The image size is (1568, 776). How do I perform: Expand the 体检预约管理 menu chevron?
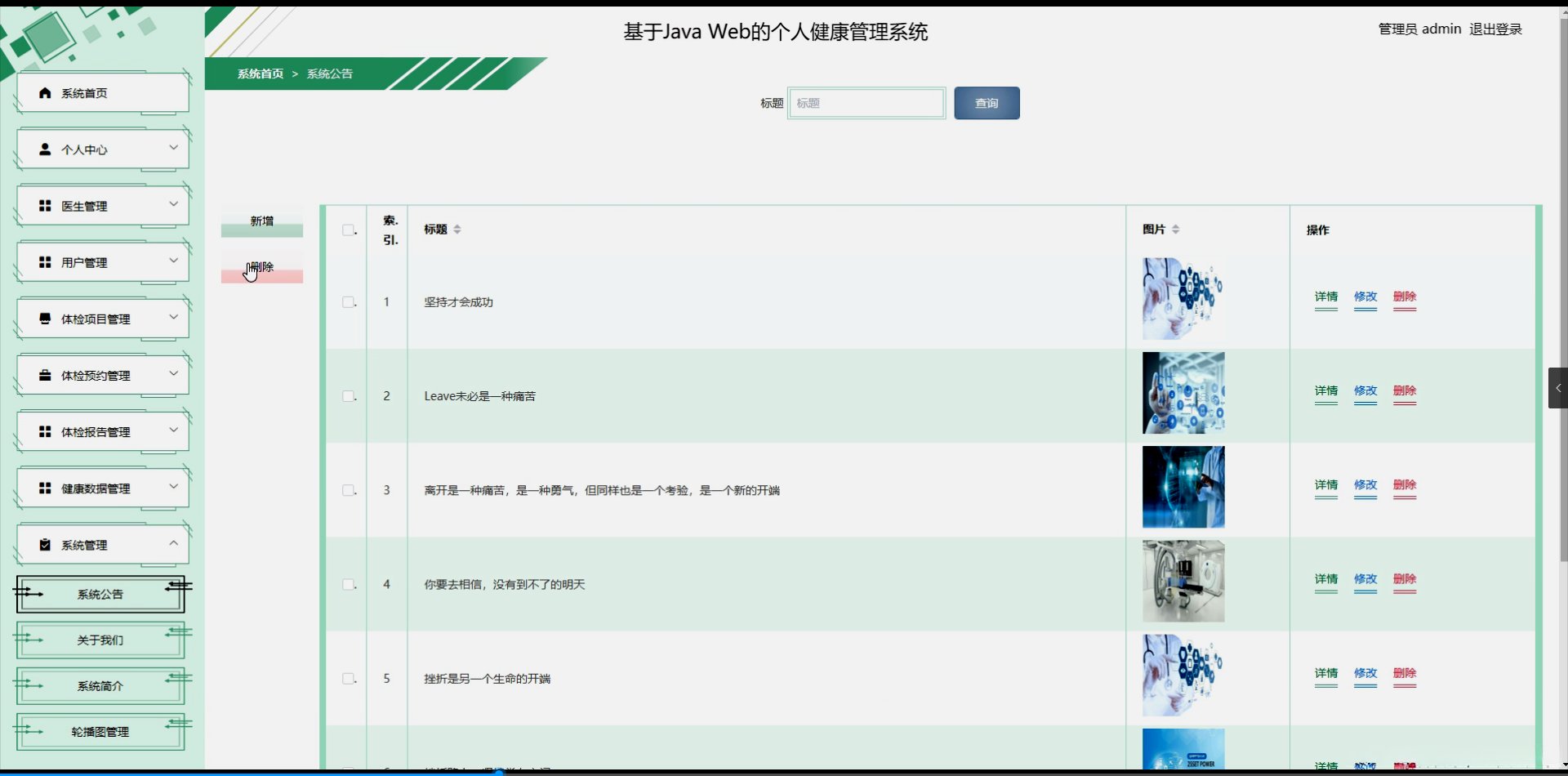173,373
